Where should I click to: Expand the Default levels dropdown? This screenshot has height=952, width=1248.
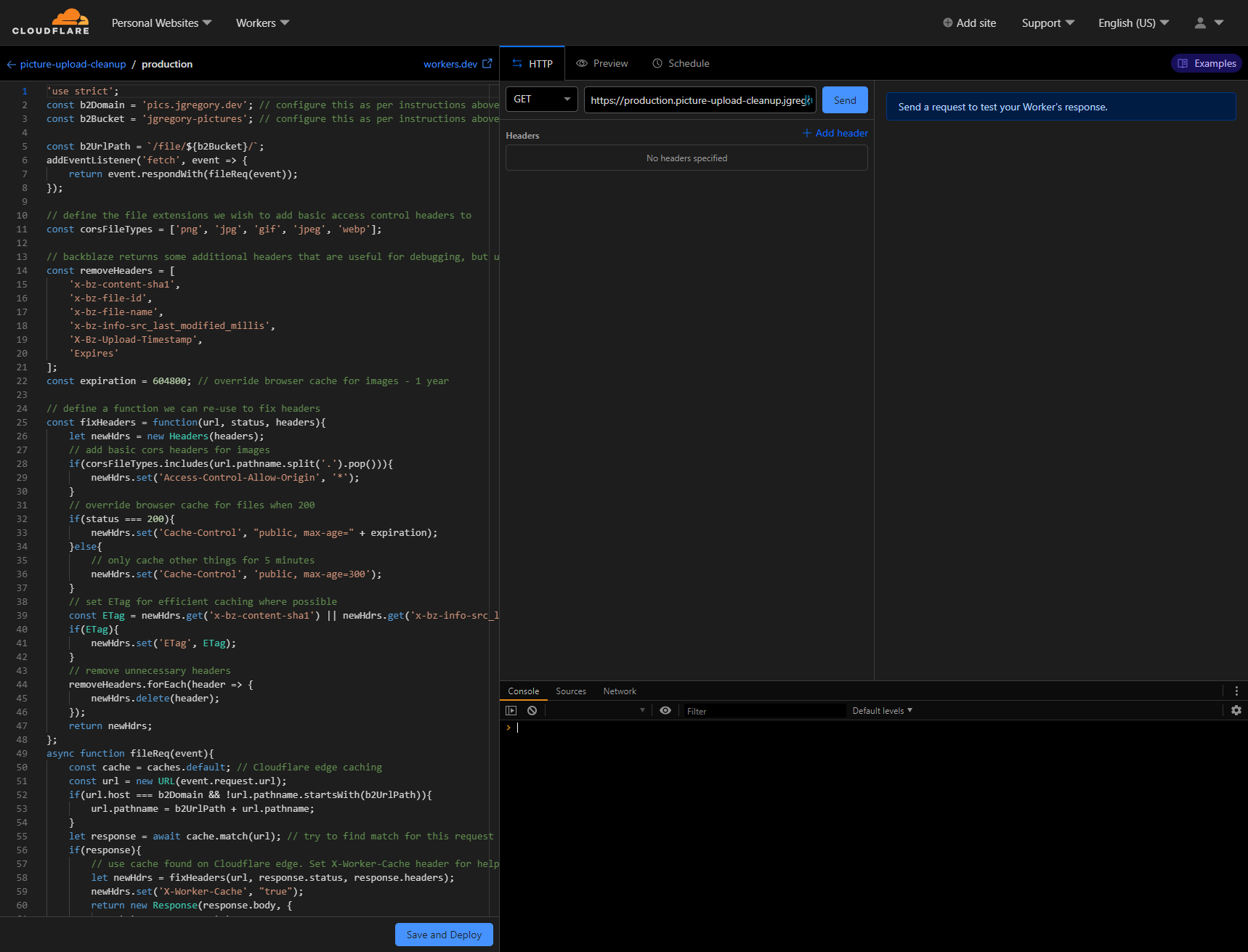pyautogui.click(x=882, y=711)
